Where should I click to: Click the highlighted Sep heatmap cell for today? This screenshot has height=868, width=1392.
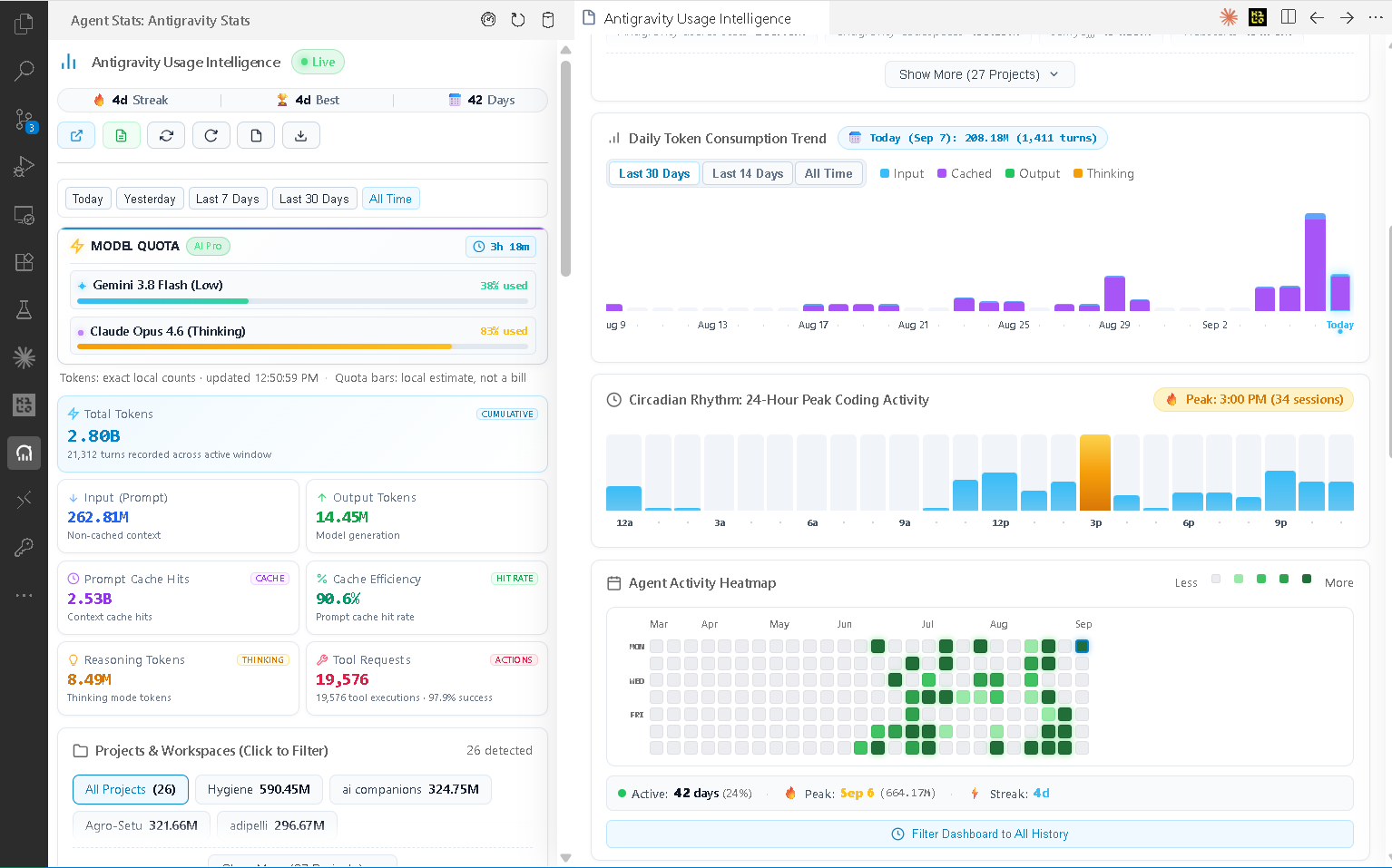point(1082,646)
